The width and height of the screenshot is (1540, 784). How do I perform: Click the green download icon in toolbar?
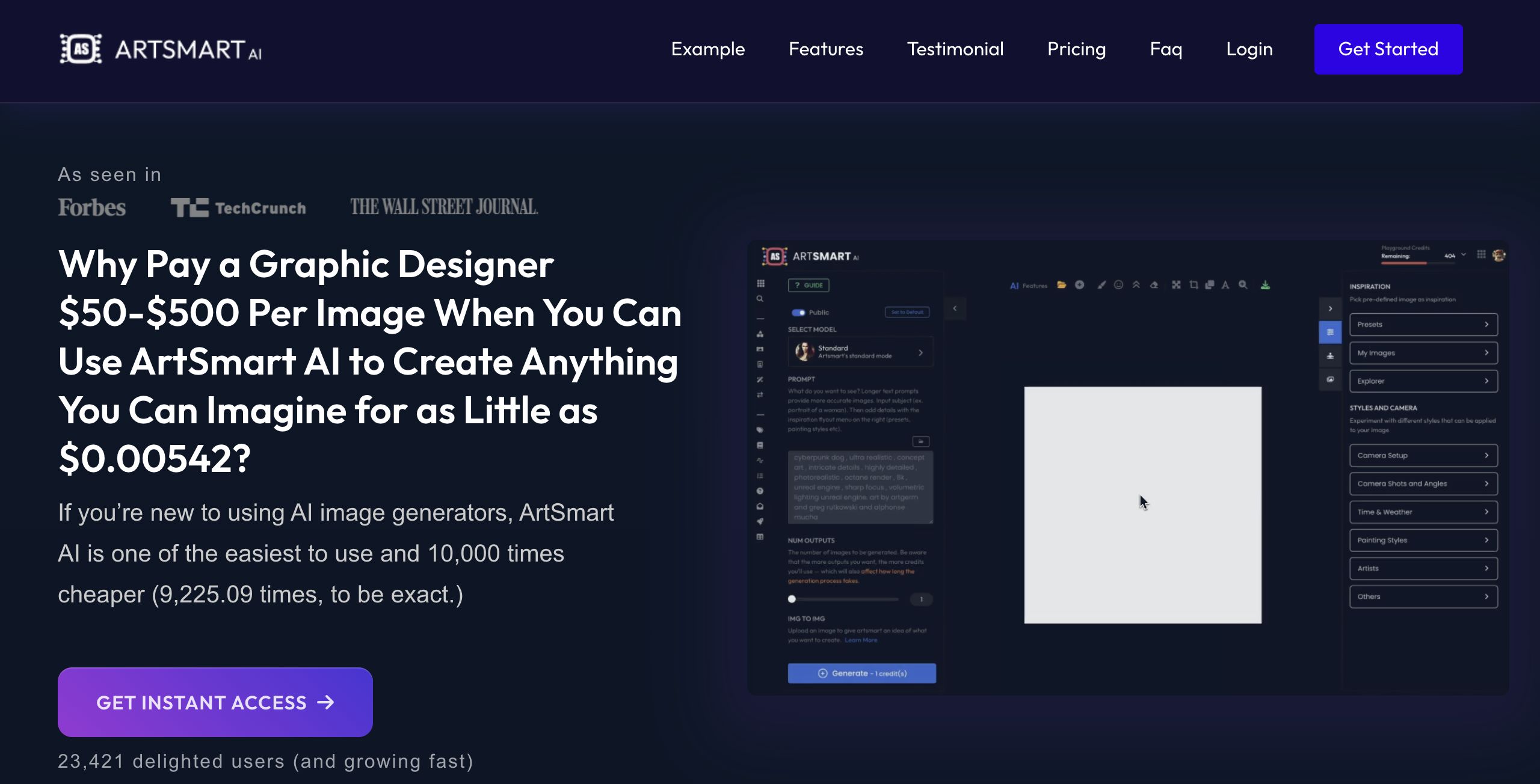pos(1265,285)
